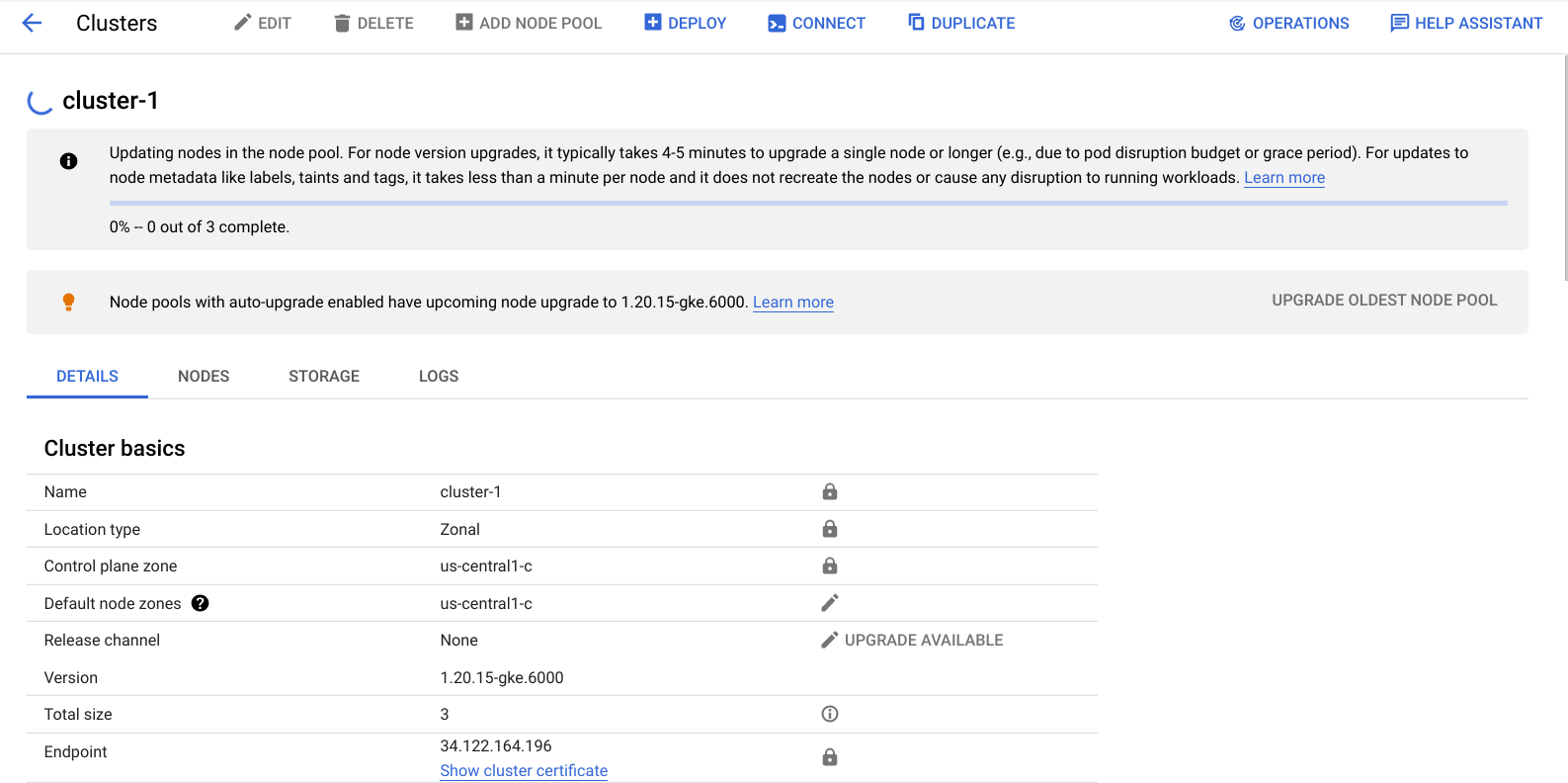This screenshot has height=783, width=1568.
Task: Open Learn more link in node update notice
Action: 1284,178
